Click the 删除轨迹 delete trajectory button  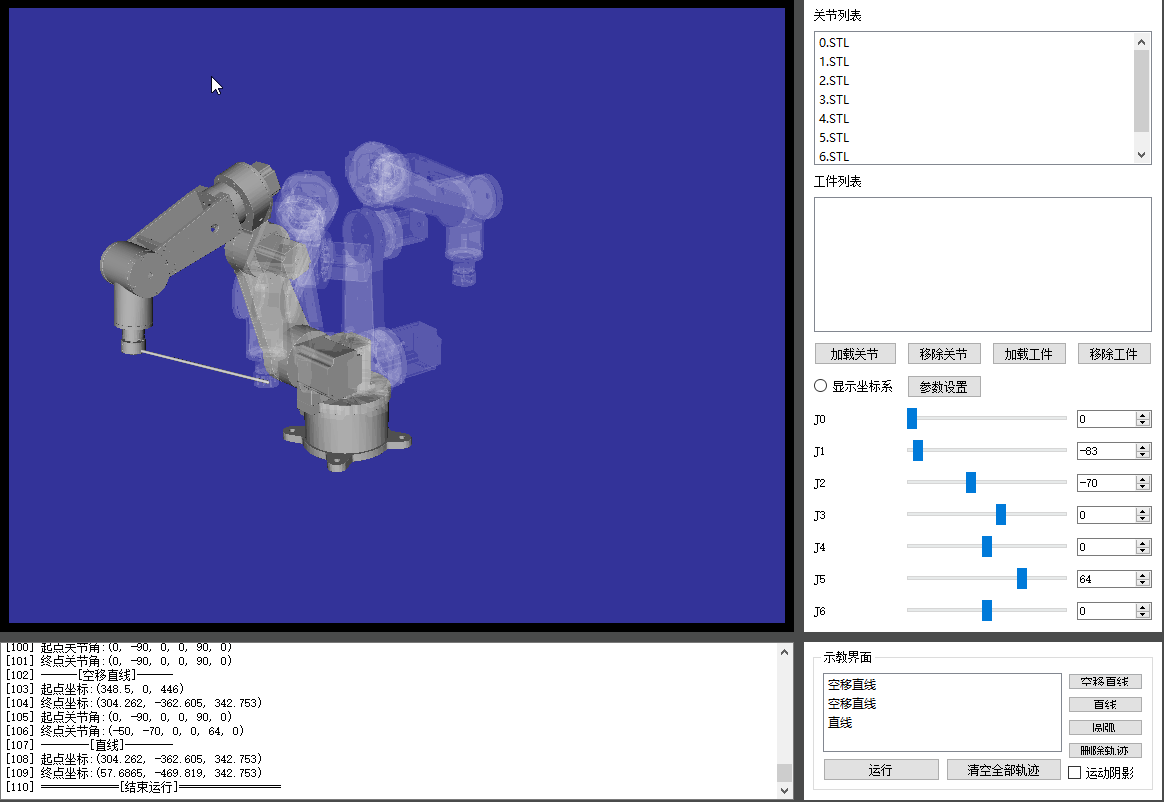[1105, 750]
